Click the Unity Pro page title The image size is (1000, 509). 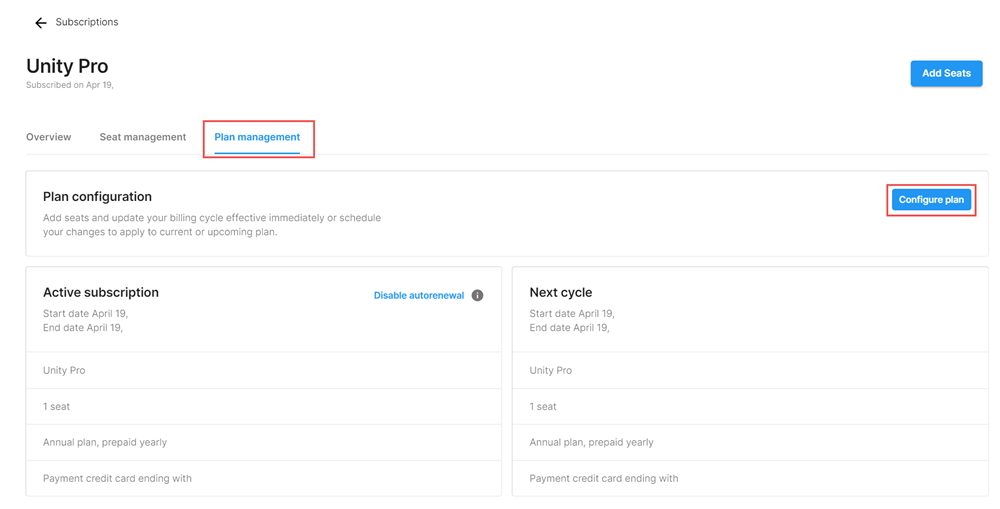point(67,66)
